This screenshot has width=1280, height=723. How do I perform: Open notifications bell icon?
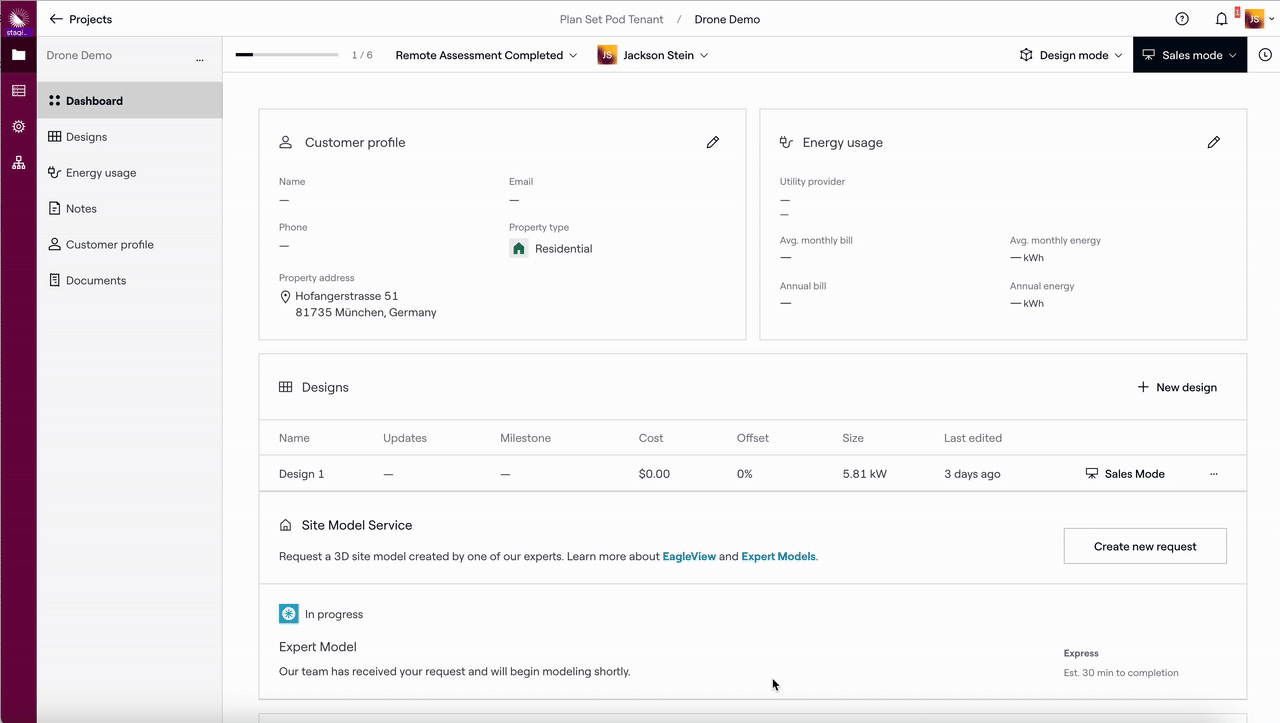click(1221, 19)
